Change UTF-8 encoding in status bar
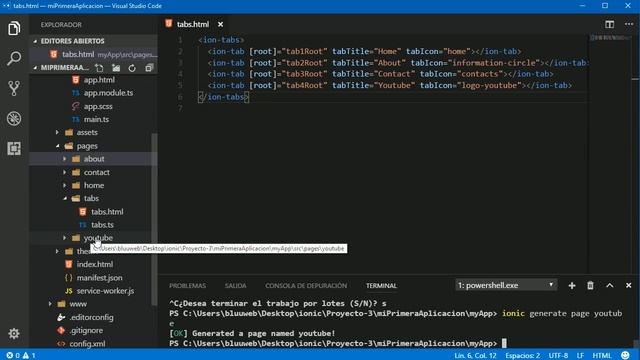This screenshot has height=360, width=640. tap(558, 356)
